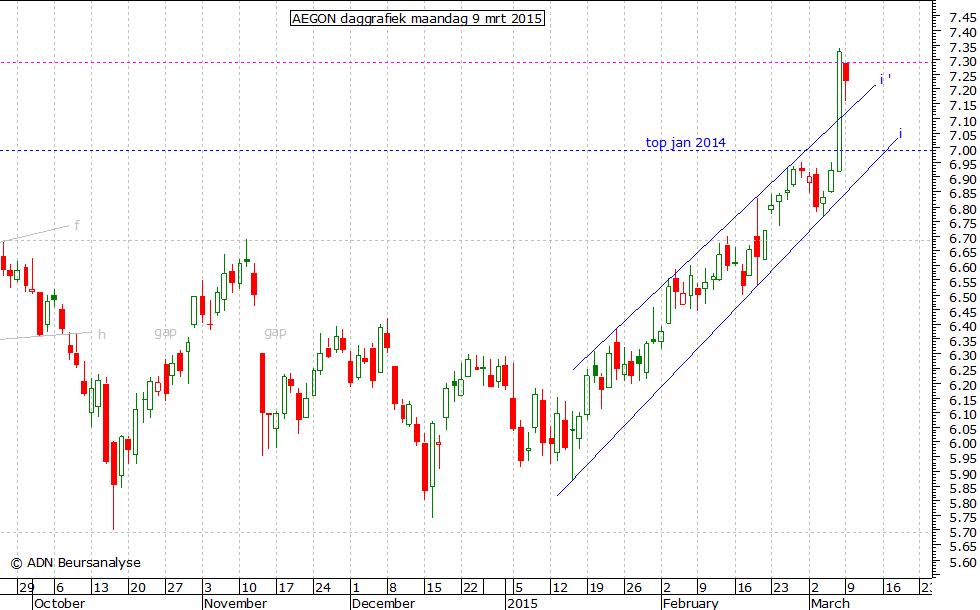Select the 15 date label in December

[x=434, y=588]
